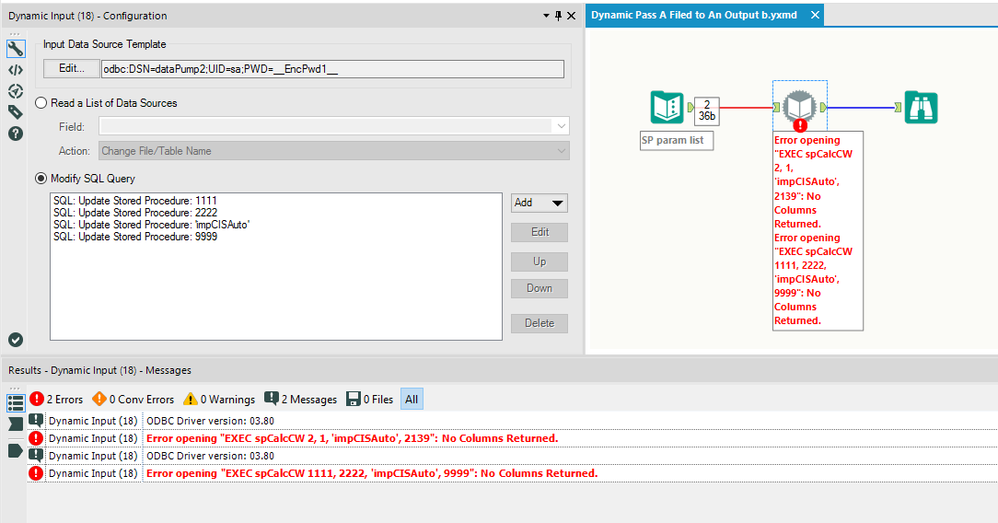Select error row for spCalcCW 1111, 2222

point(512,473)
